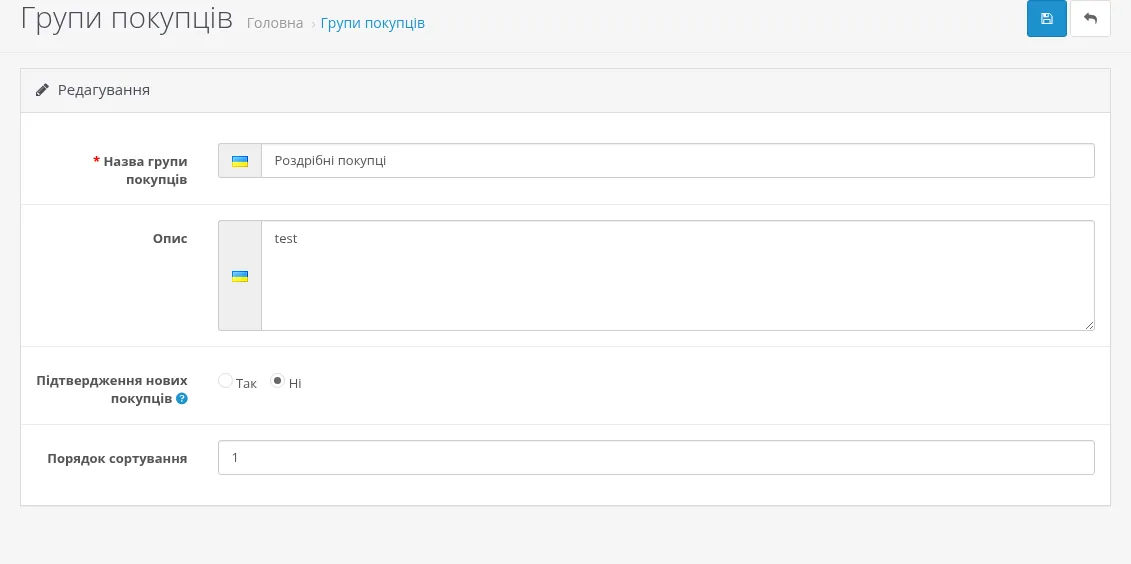The image size is (1131, 564).
Task: Open the Групи покупців breadcrumb link
Action: (372, 23)
